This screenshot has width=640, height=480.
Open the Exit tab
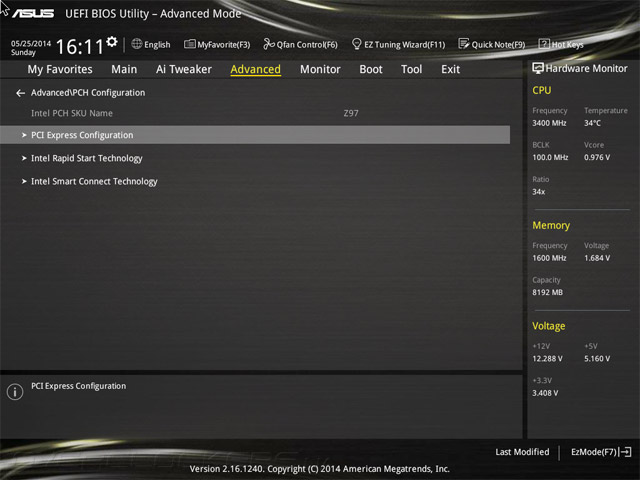pos(451,69)
